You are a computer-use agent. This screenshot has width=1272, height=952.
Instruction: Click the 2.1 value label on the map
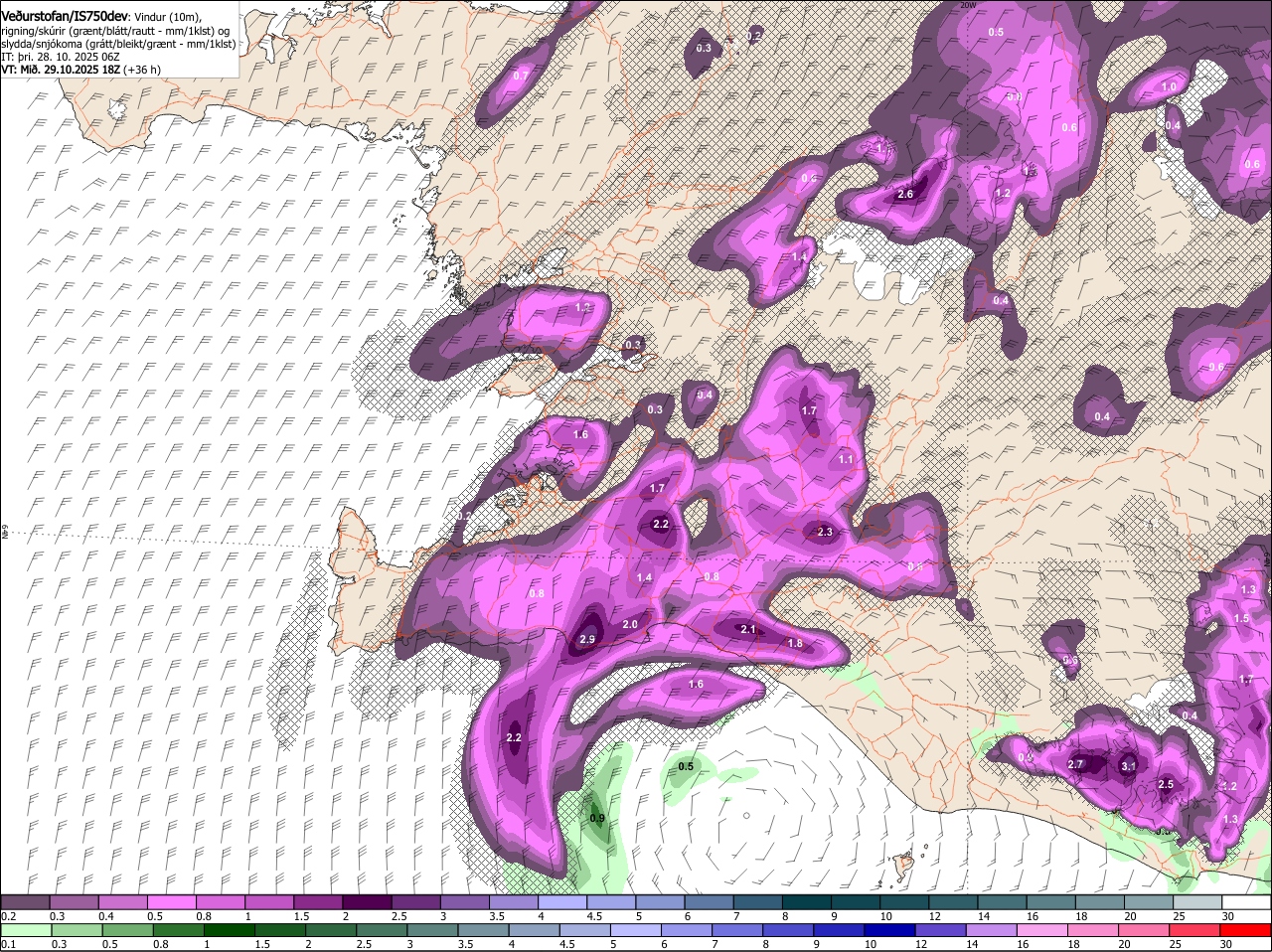coord(749,629)
